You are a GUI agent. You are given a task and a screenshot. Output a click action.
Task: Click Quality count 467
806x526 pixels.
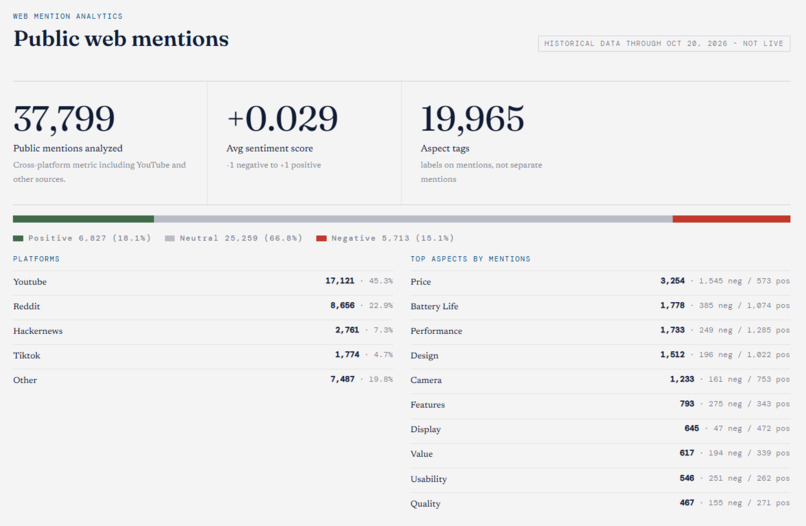coord(687,503)
